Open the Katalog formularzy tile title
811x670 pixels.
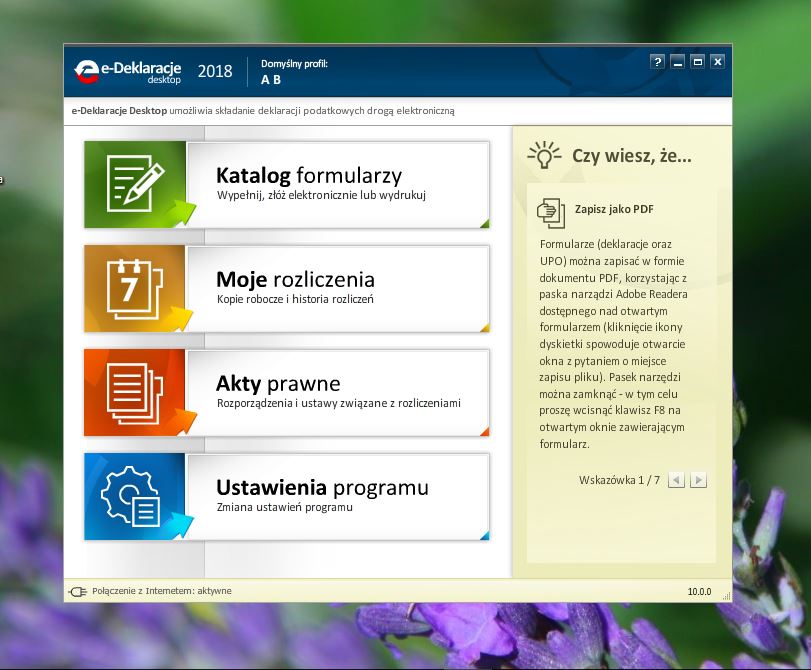point(308,176)
